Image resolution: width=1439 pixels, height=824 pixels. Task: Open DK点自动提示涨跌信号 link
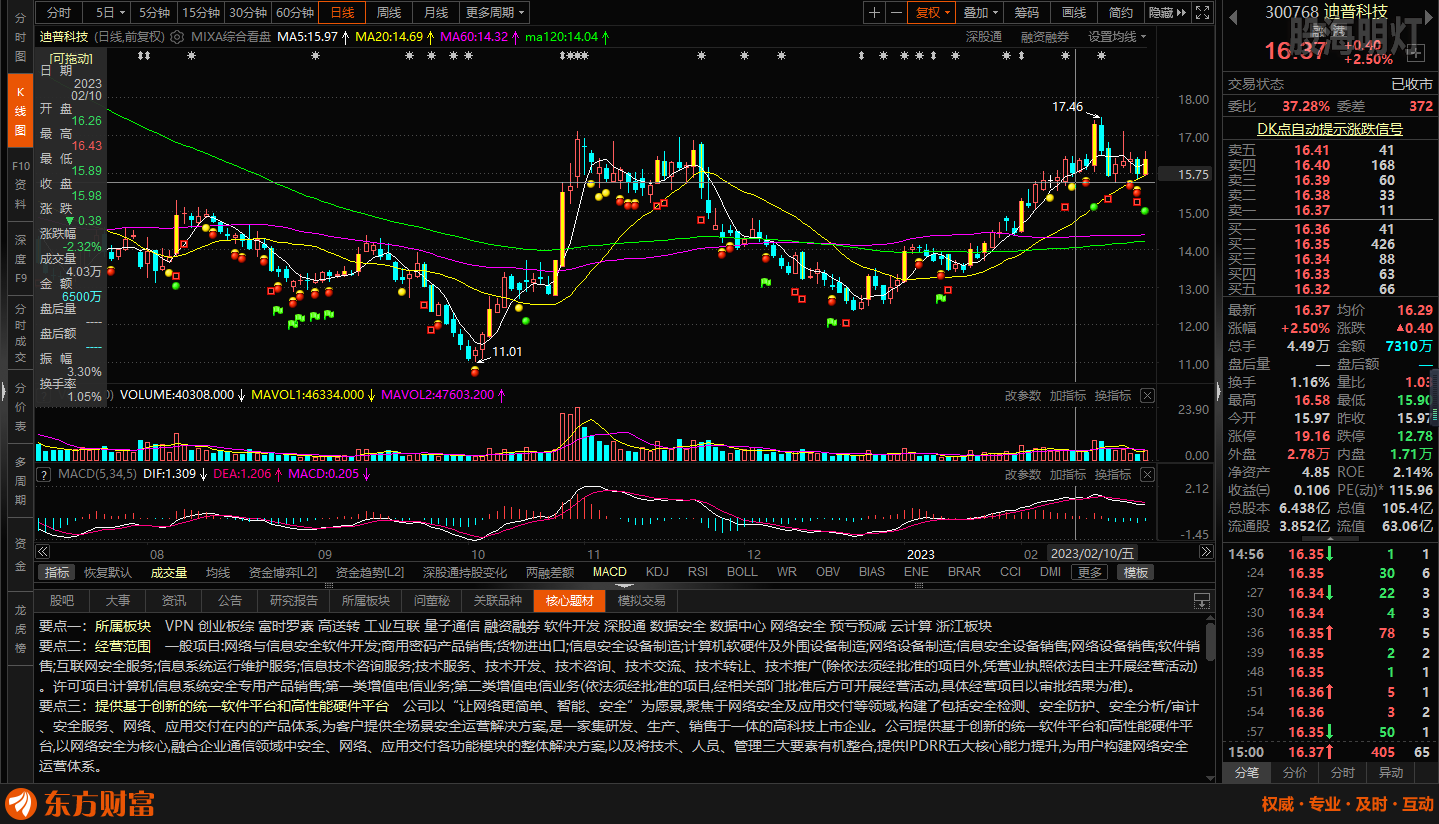(x=1329, y=129)
